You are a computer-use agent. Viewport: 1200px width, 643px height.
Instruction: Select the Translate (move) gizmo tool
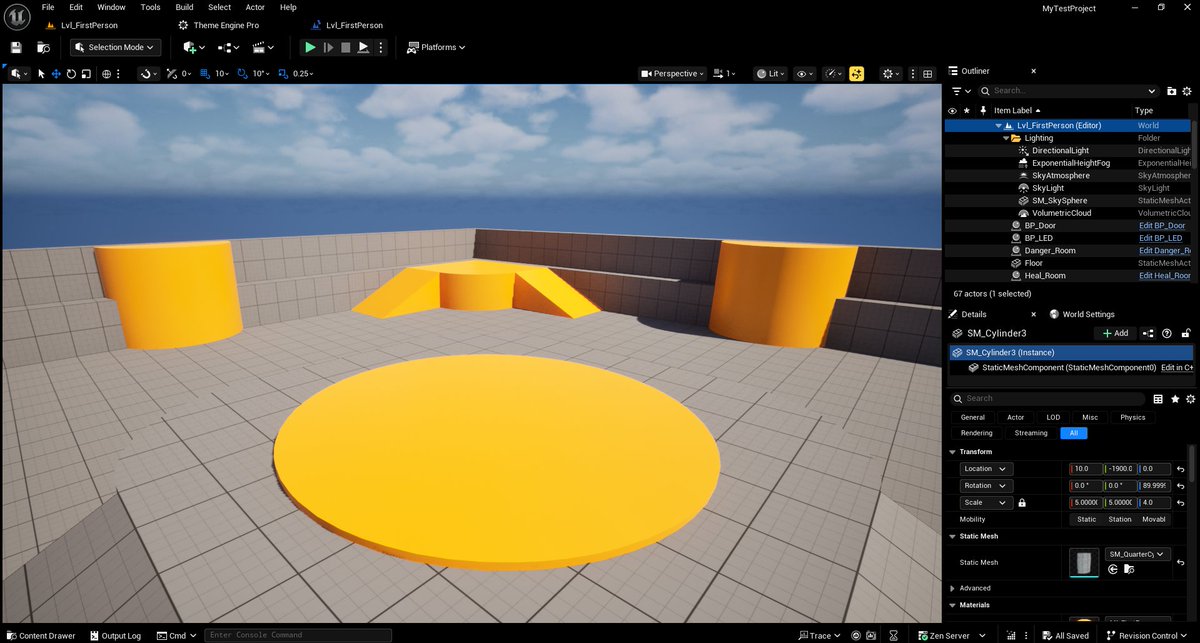pyautogui.click(x=56, y=73)
